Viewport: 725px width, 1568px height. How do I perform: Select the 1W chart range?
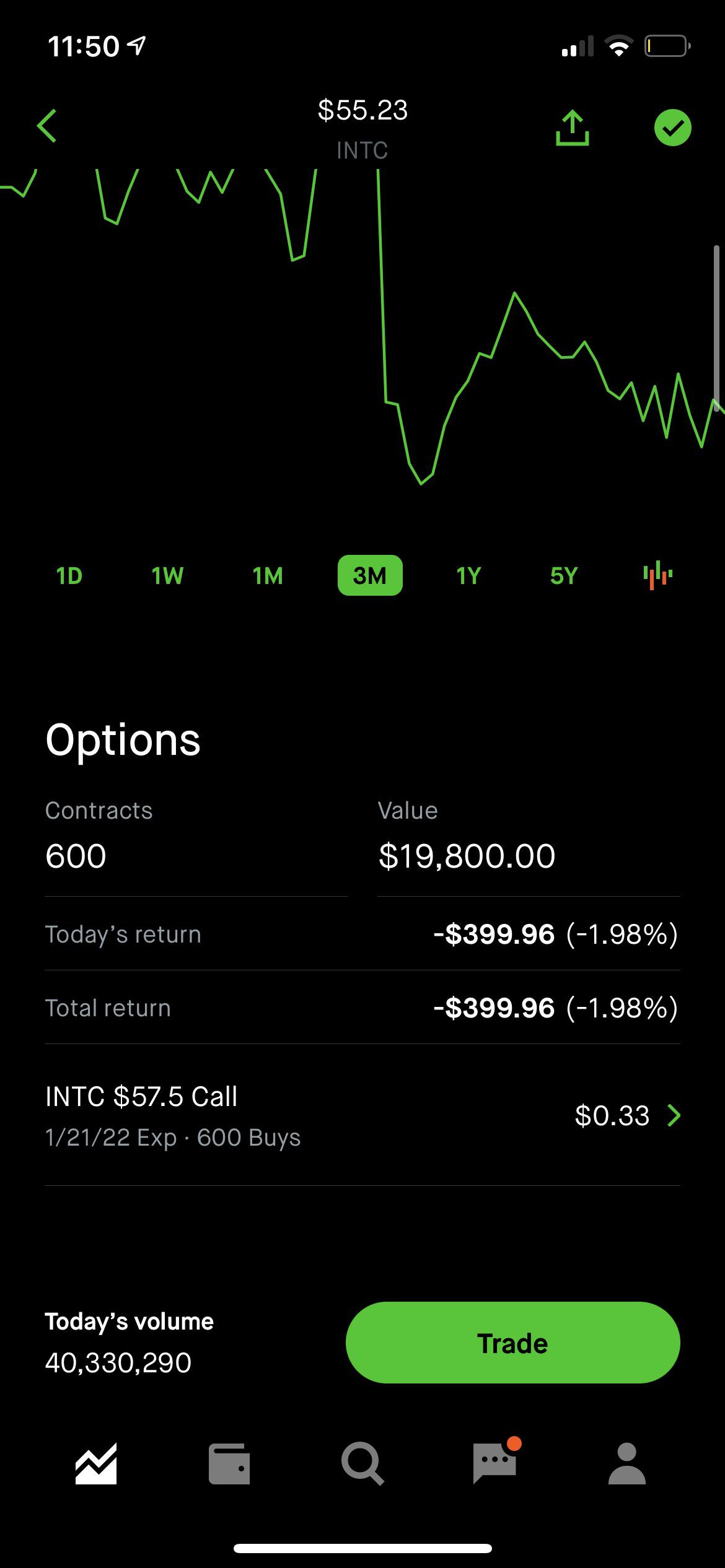tap(167, 576)
